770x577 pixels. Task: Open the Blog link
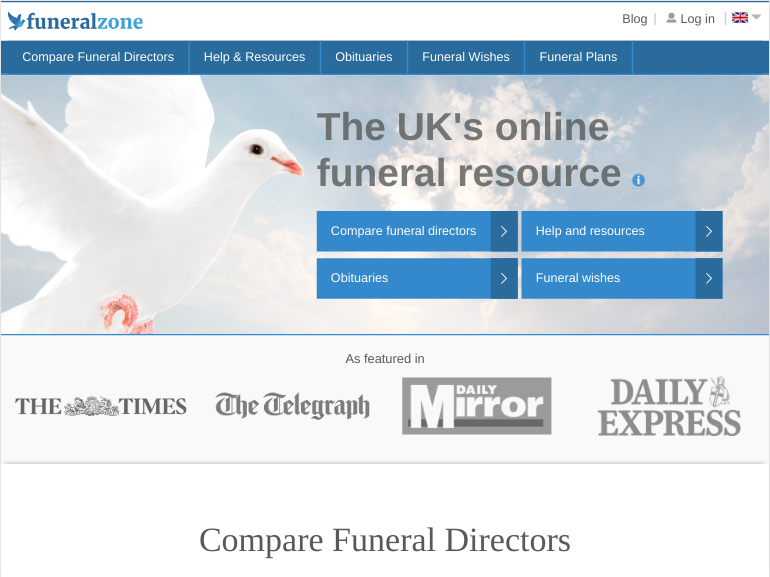(x=634, y=19)
